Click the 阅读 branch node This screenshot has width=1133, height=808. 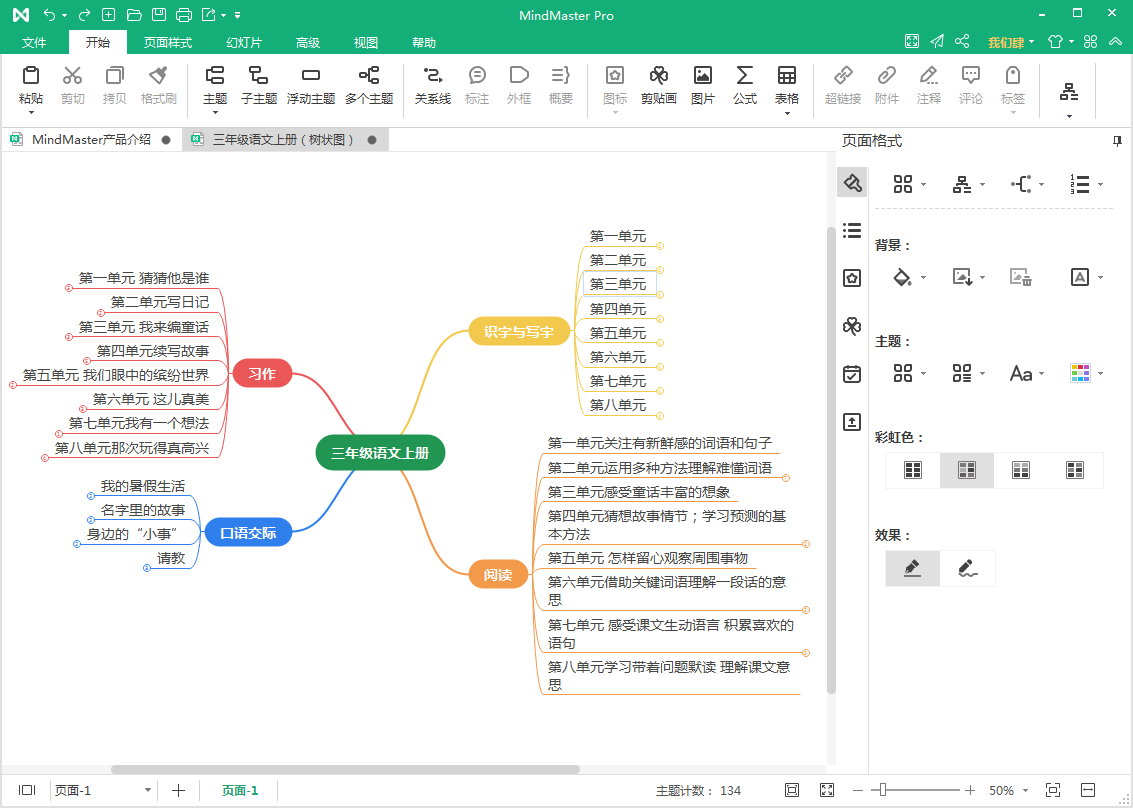click(498, 575)
